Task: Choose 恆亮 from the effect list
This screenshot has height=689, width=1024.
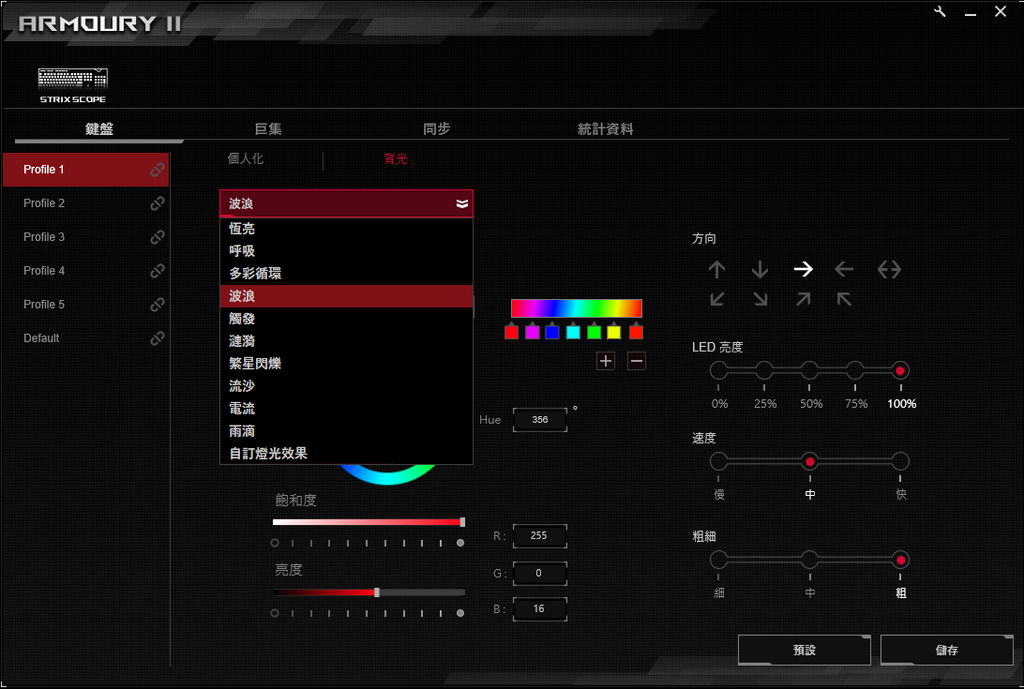Action: click(346, 229)
